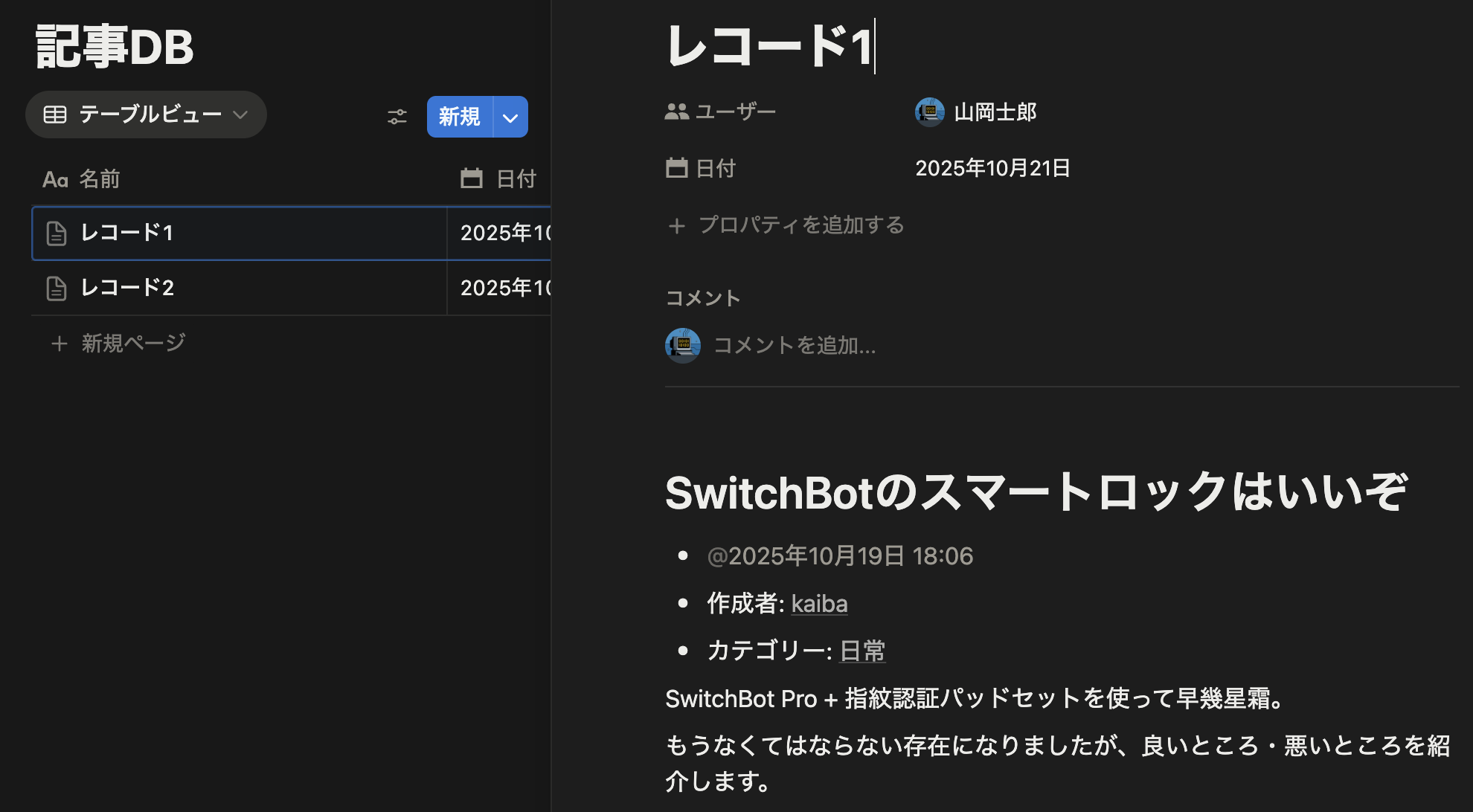The image size is (1473, 812).
Task: Open the テーブルビュー view dropdown
Action: click(x=146, y=115)
